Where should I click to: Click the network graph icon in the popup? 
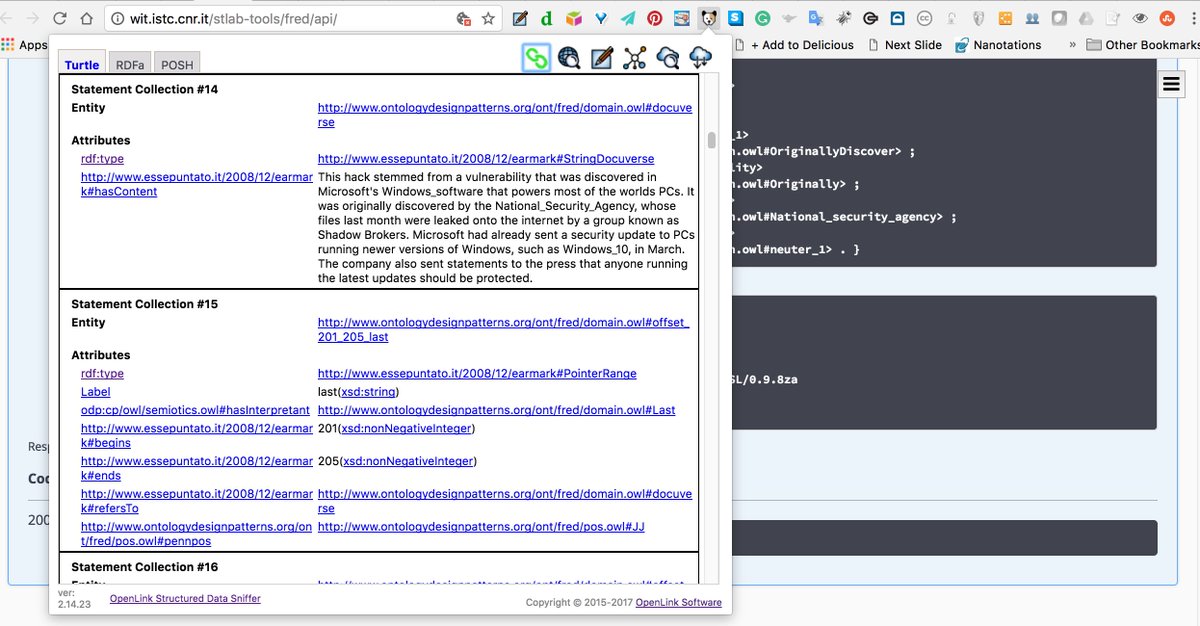635,58
